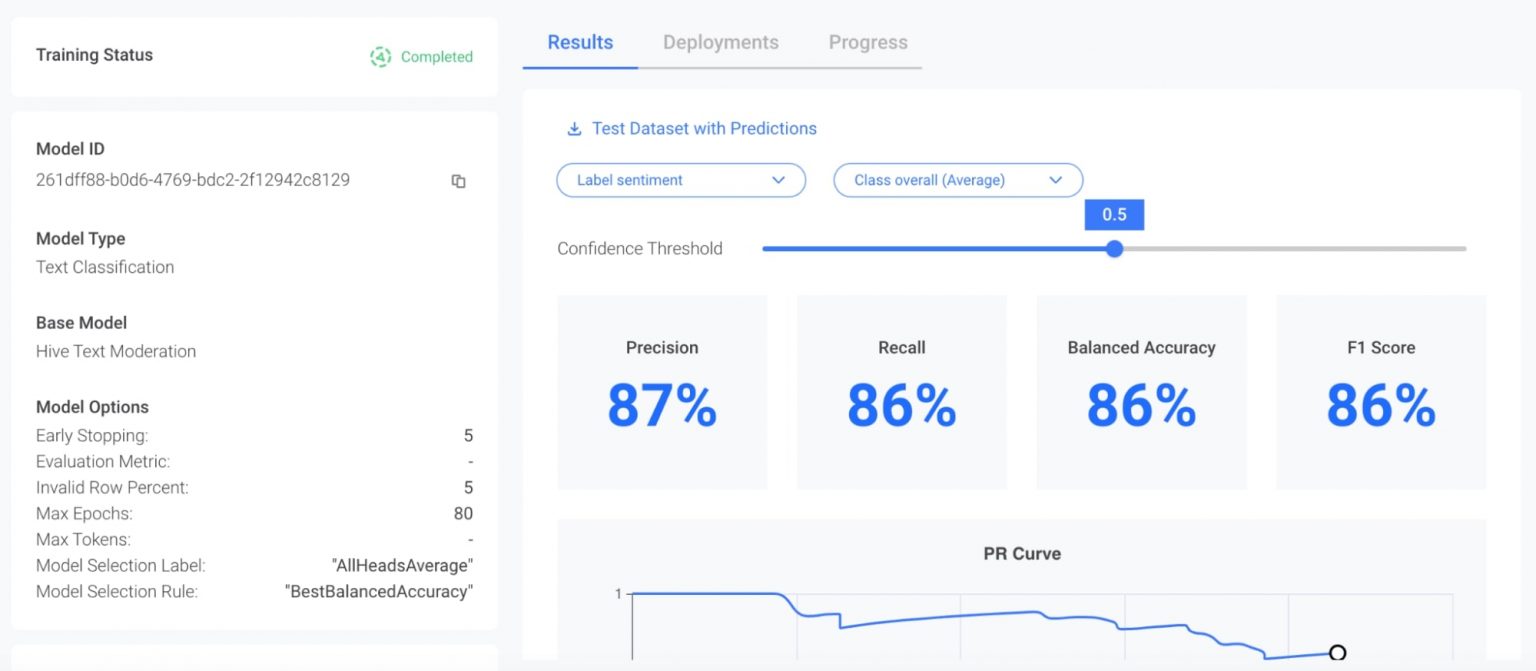Click the Confidence Threshold slider handle
The image size is (1536, 671).
[x=1114, y=248]
